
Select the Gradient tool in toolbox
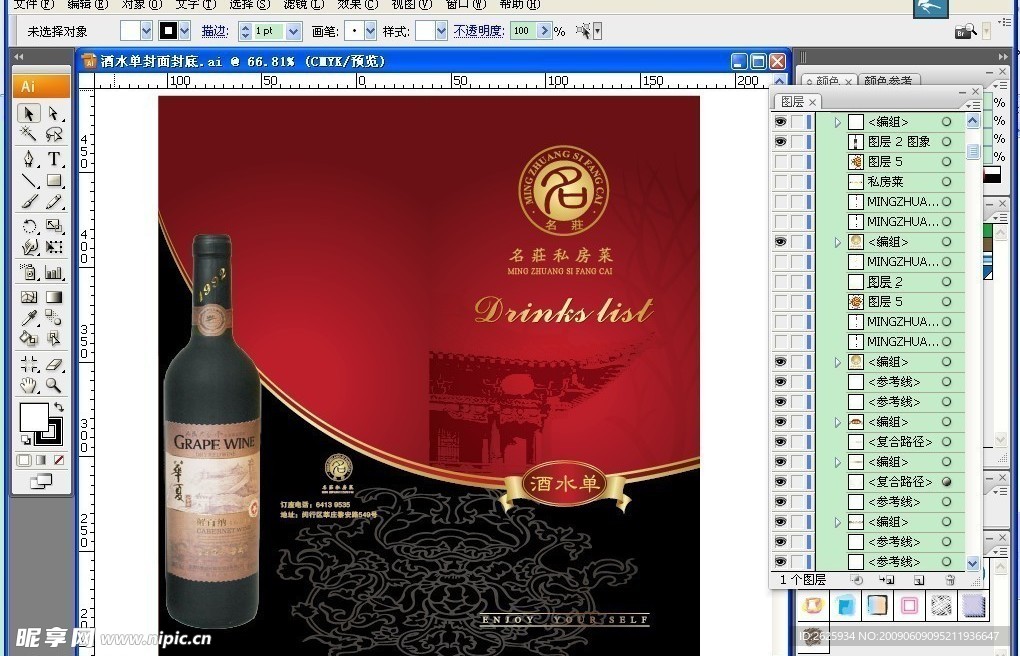54,297
